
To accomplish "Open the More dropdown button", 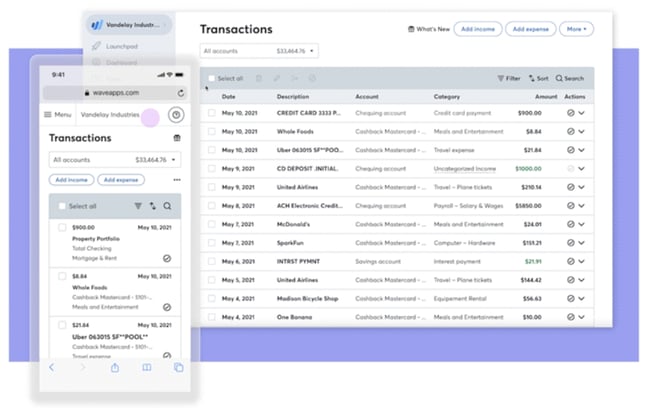I will (576, 29).
